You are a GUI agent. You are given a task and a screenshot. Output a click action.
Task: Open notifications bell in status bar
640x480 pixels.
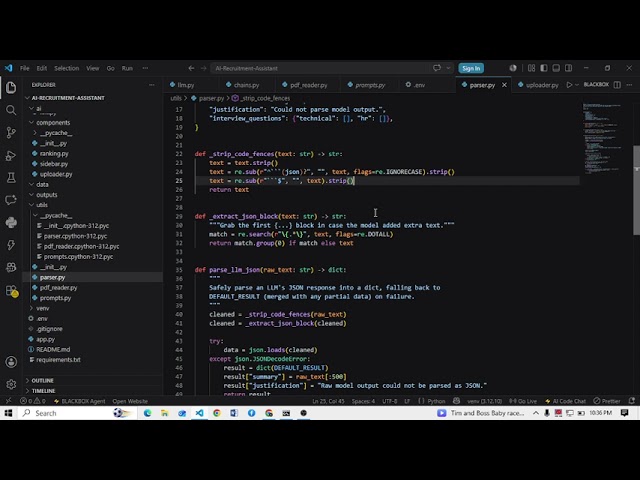pyautogui.click(x=632, y=401)
